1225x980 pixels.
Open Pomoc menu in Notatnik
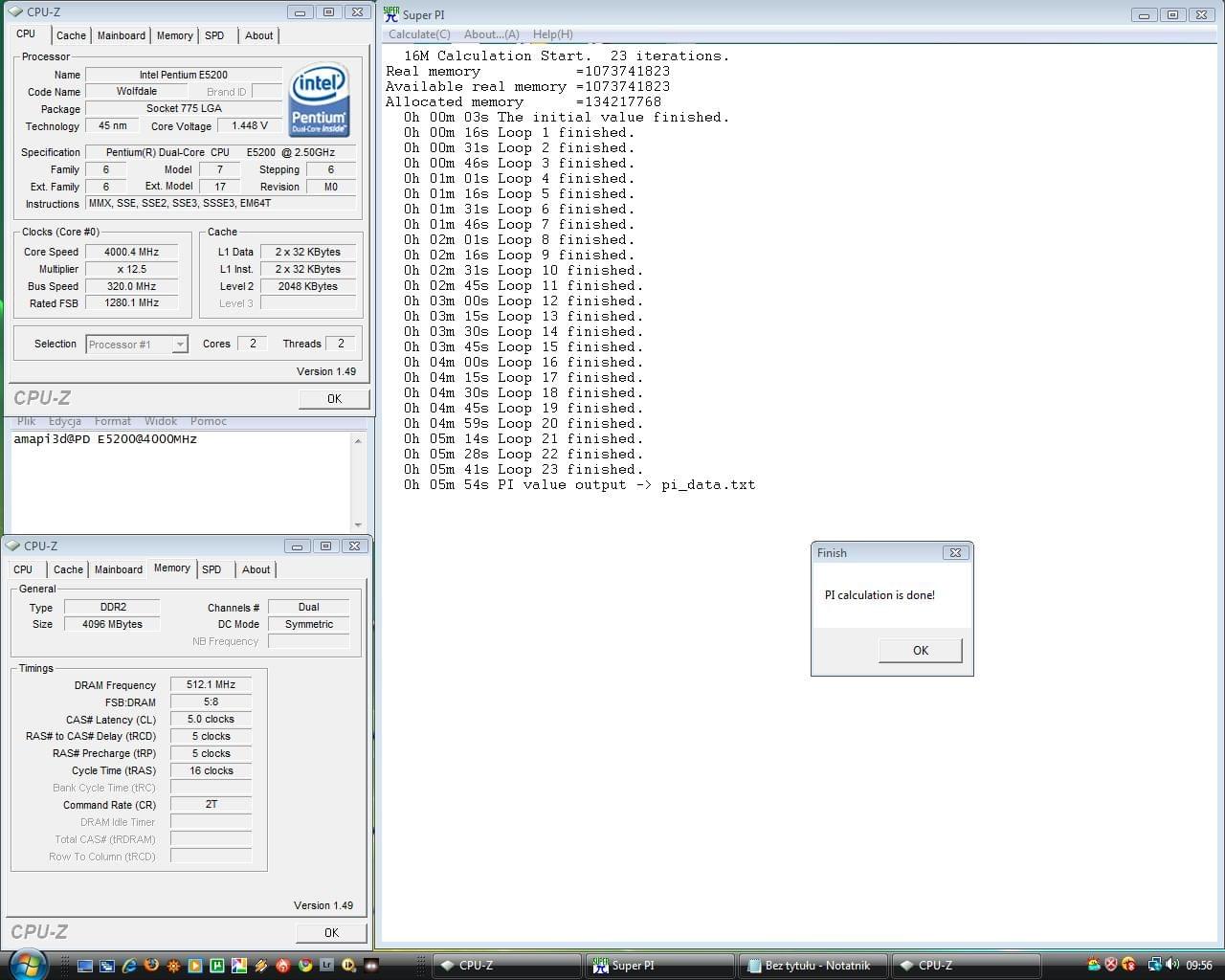tap(208, 421)
